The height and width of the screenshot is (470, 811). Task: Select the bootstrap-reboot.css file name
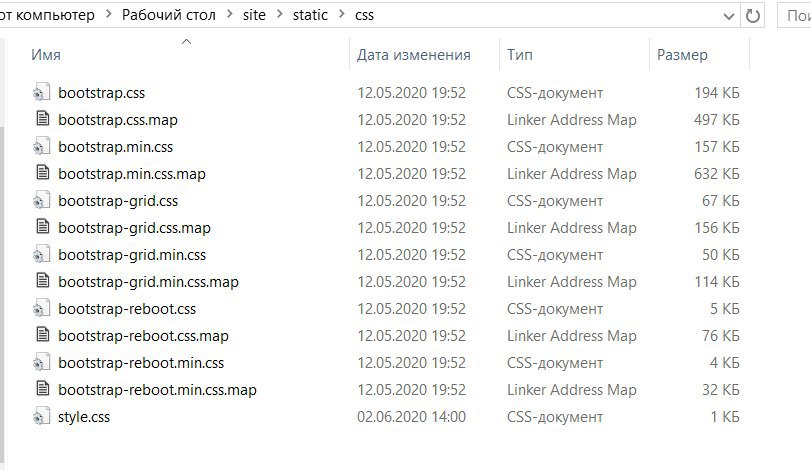[x=127, y=309]
